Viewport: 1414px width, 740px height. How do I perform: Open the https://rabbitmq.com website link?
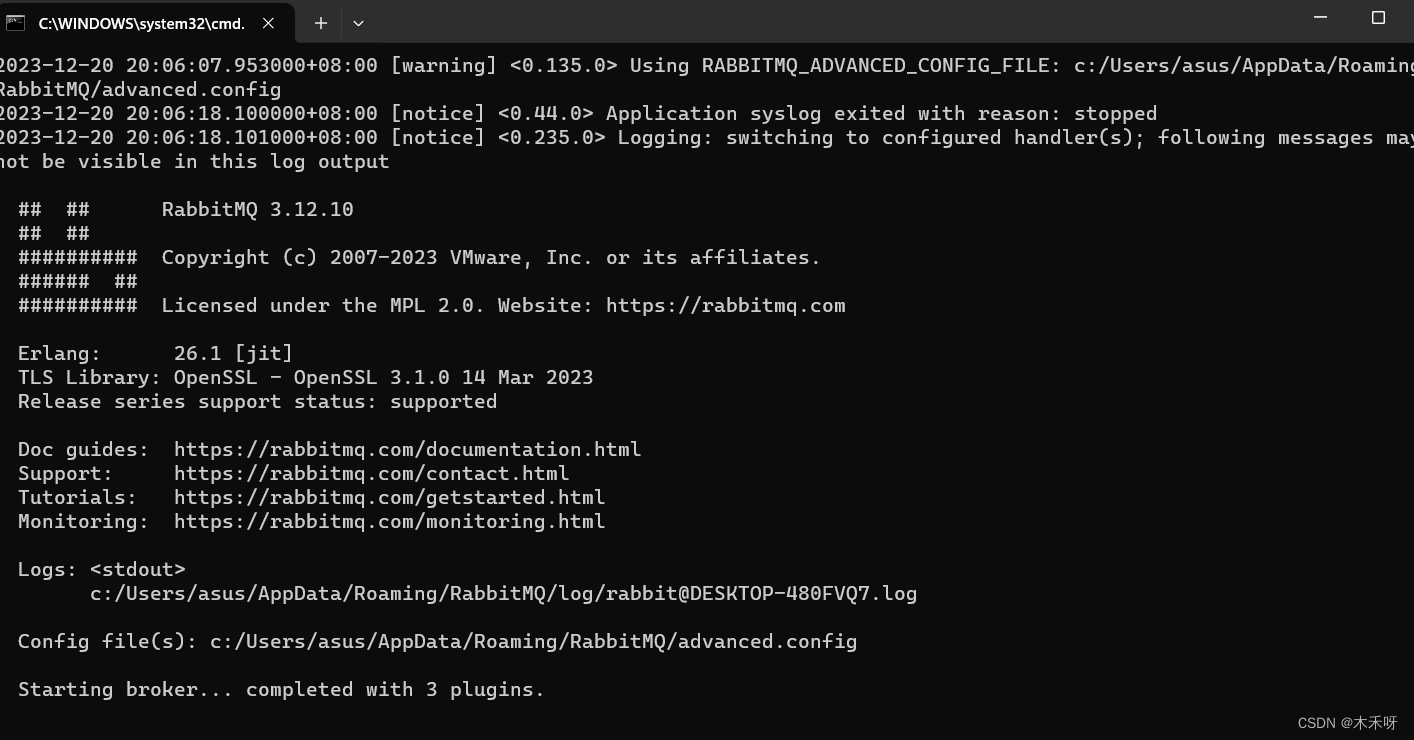point(725,305)
